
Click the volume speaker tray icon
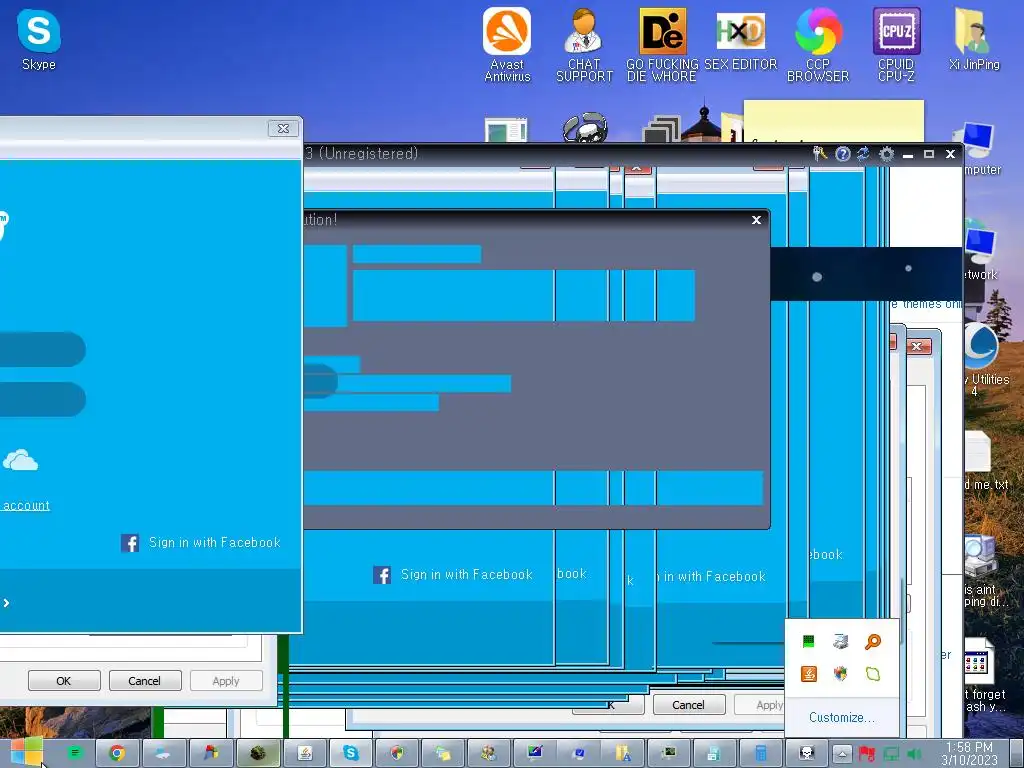pyautogui.click(x=915, y=754)
